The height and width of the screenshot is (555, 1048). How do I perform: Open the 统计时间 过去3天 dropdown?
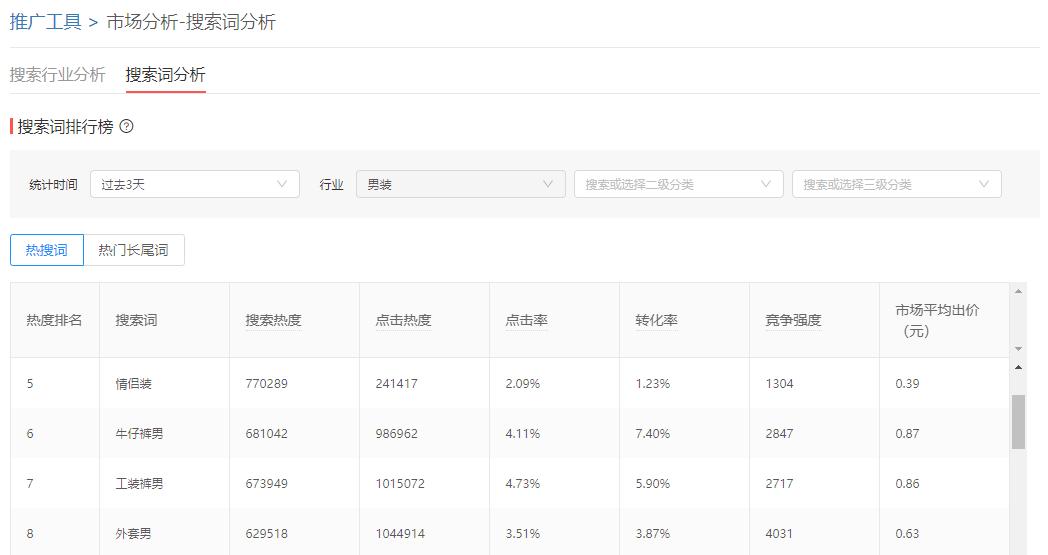194,184
